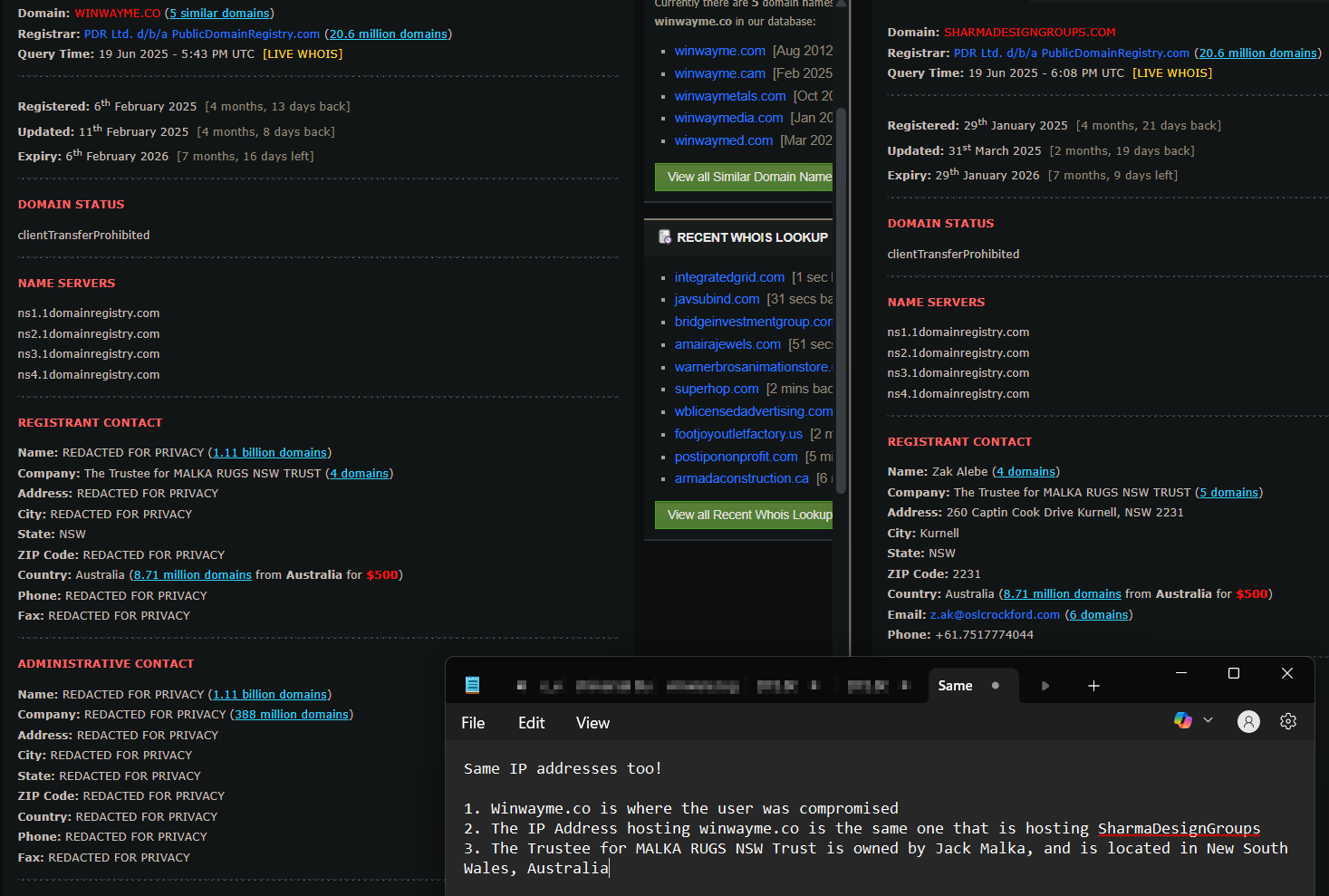The width and height of the screenshot is (1329, 896).
Task: Click the WINWAYME.CO domain name
Action: pos(118,14)
